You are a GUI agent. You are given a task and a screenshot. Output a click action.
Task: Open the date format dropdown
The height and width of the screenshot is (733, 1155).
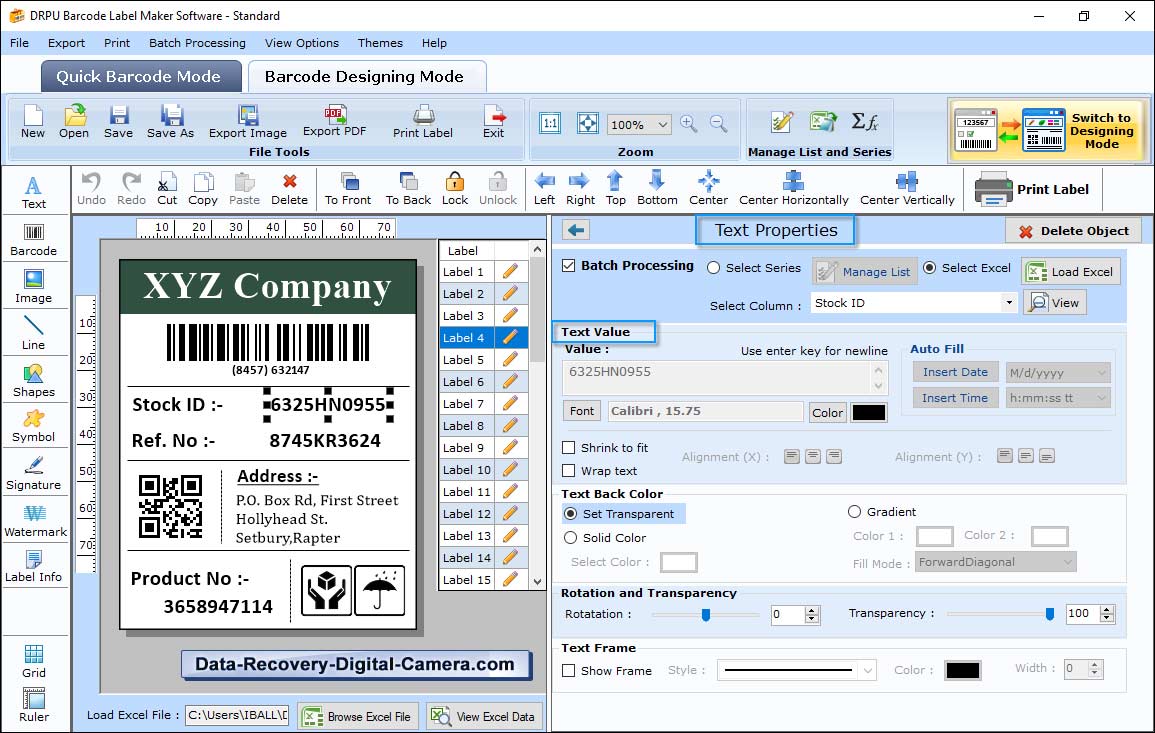tap(1101, 372)
